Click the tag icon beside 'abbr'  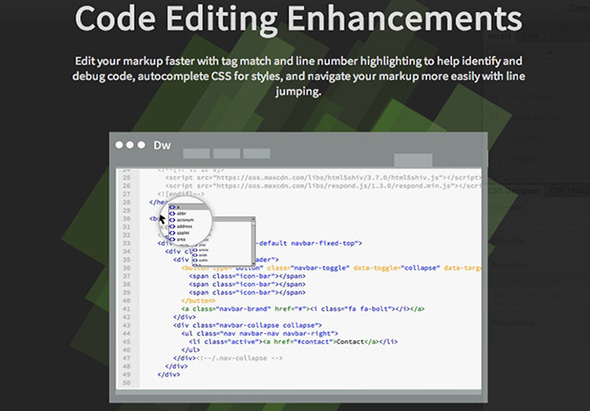pyautogui.click(x=172, y=213)
